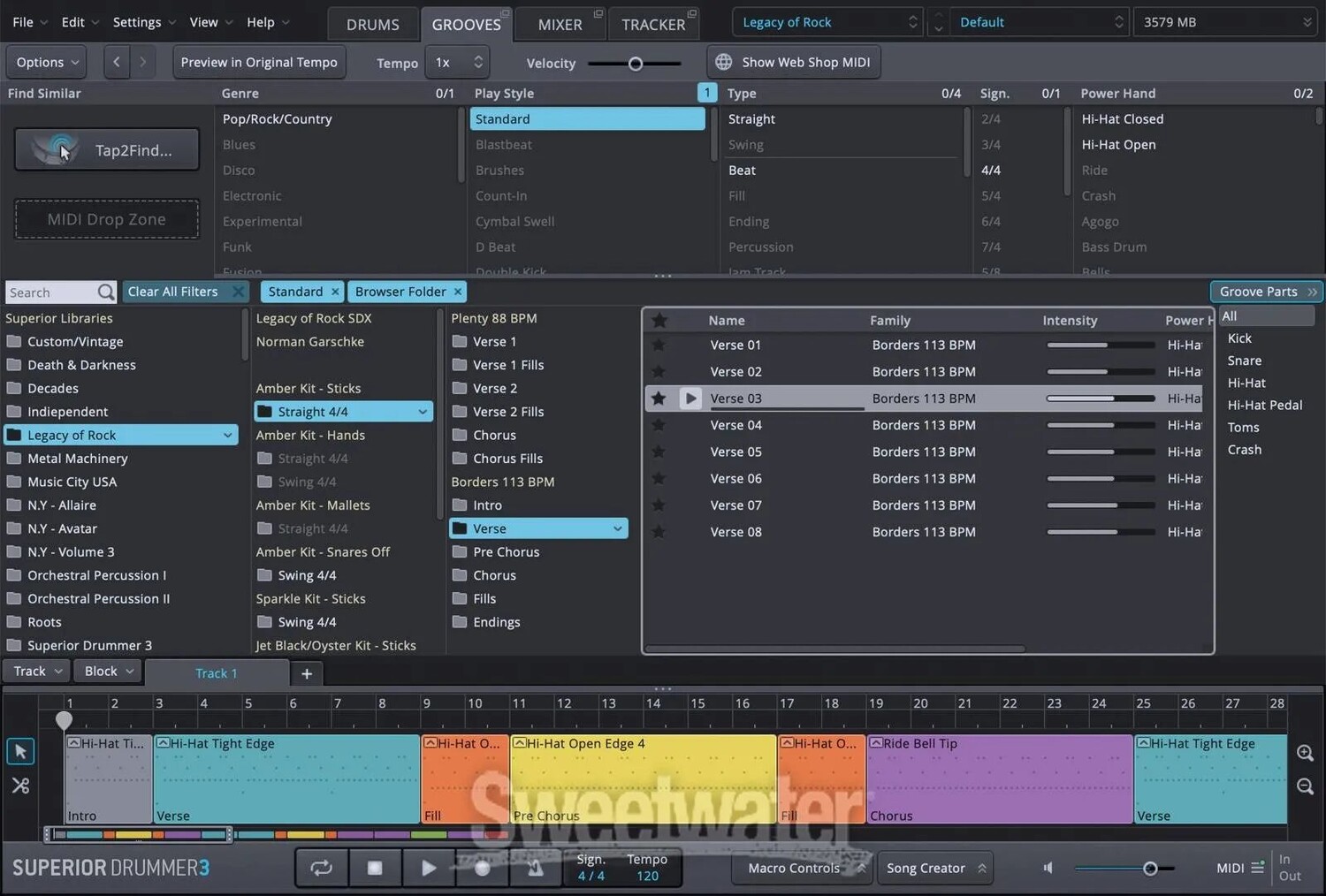The image size is (1326, 896).
Task: Select the arrow pointer tool in track
Action: (x=20, y=751)
